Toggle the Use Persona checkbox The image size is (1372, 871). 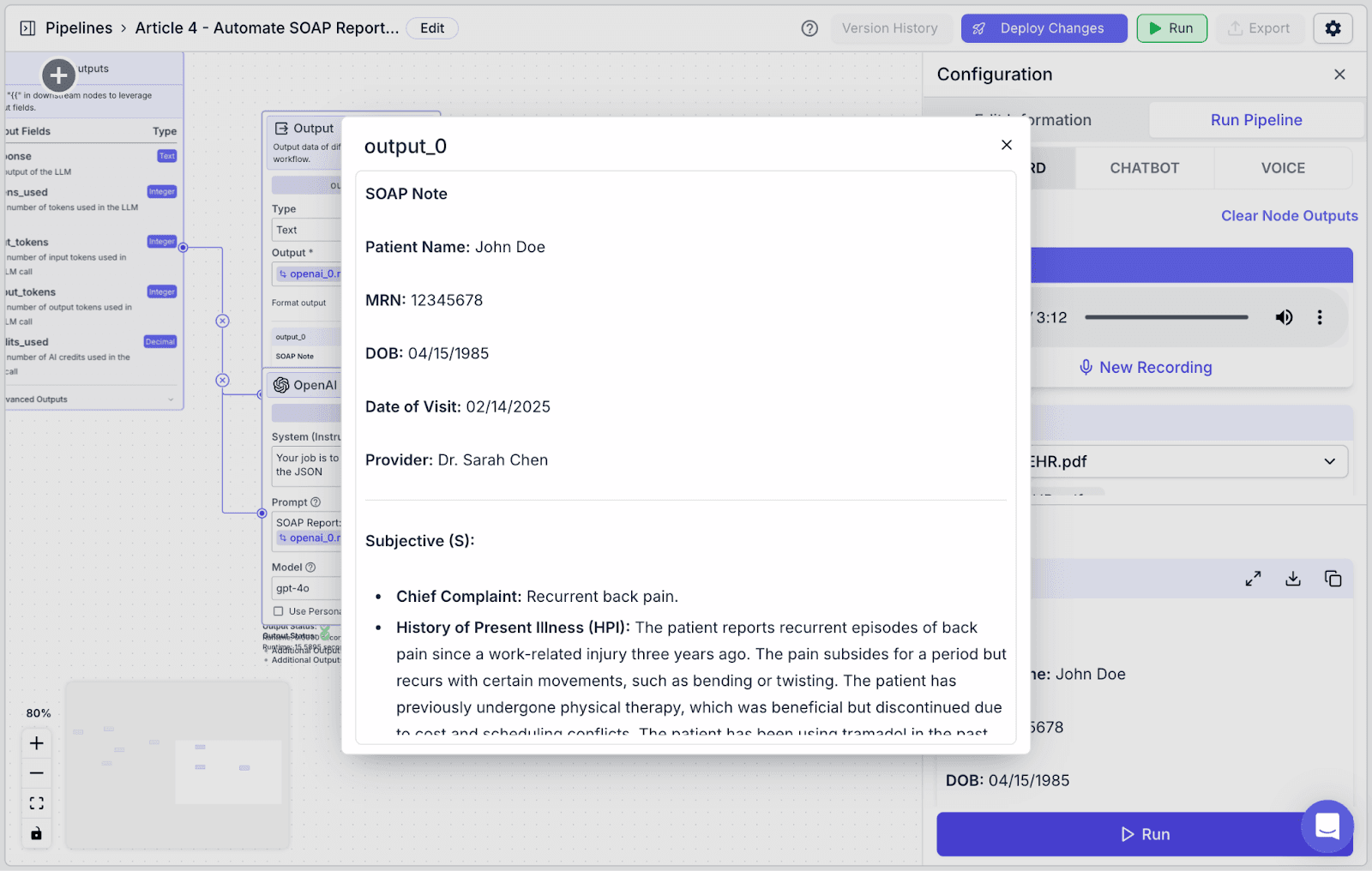(279, 611)
